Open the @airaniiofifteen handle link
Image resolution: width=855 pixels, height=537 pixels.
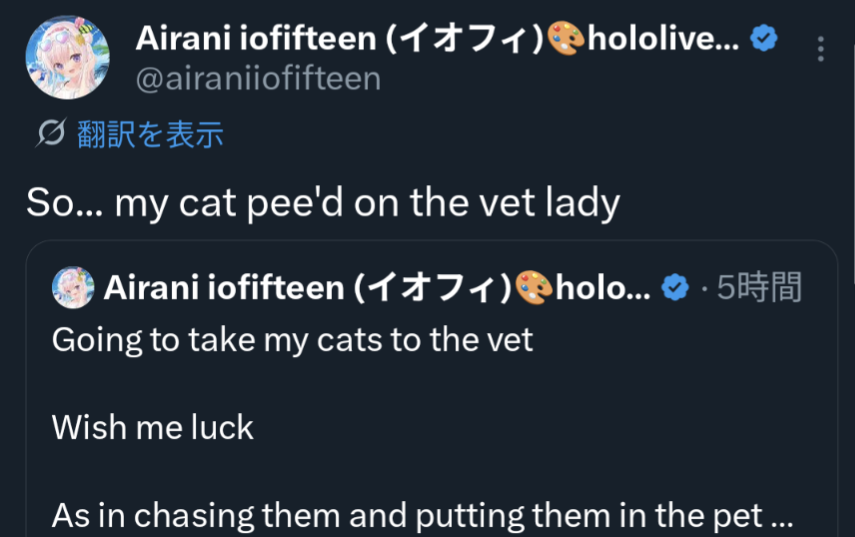258,79
